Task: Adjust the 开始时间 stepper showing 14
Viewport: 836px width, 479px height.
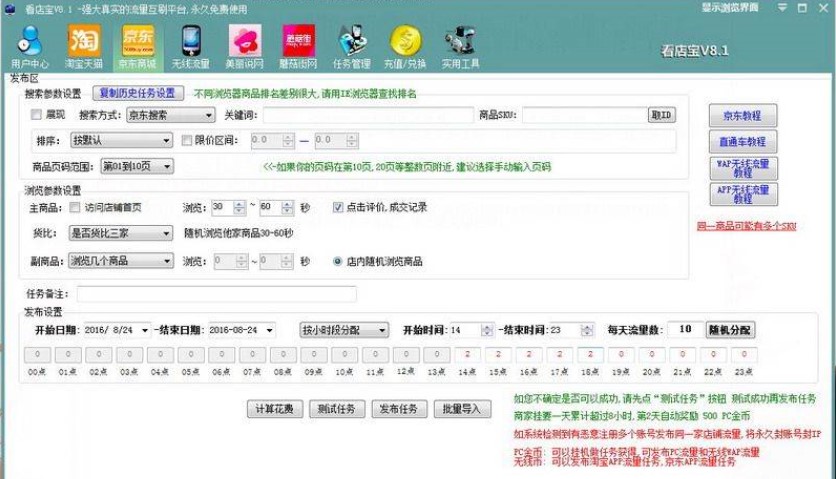Action: tap(487, 330)
